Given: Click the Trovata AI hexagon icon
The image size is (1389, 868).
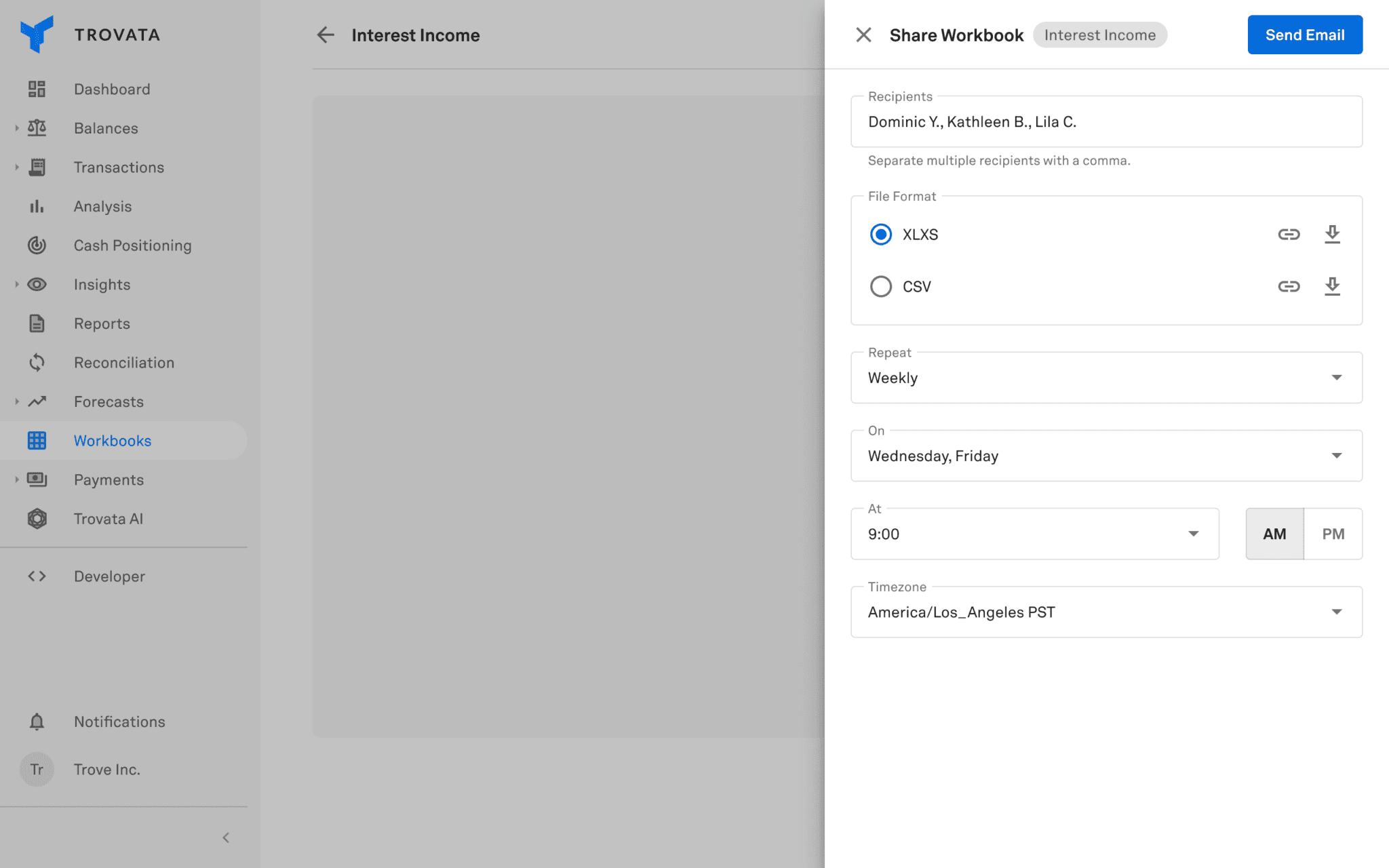Looking at the screenshot, I should pyautogui.click(x=37, y=519).
